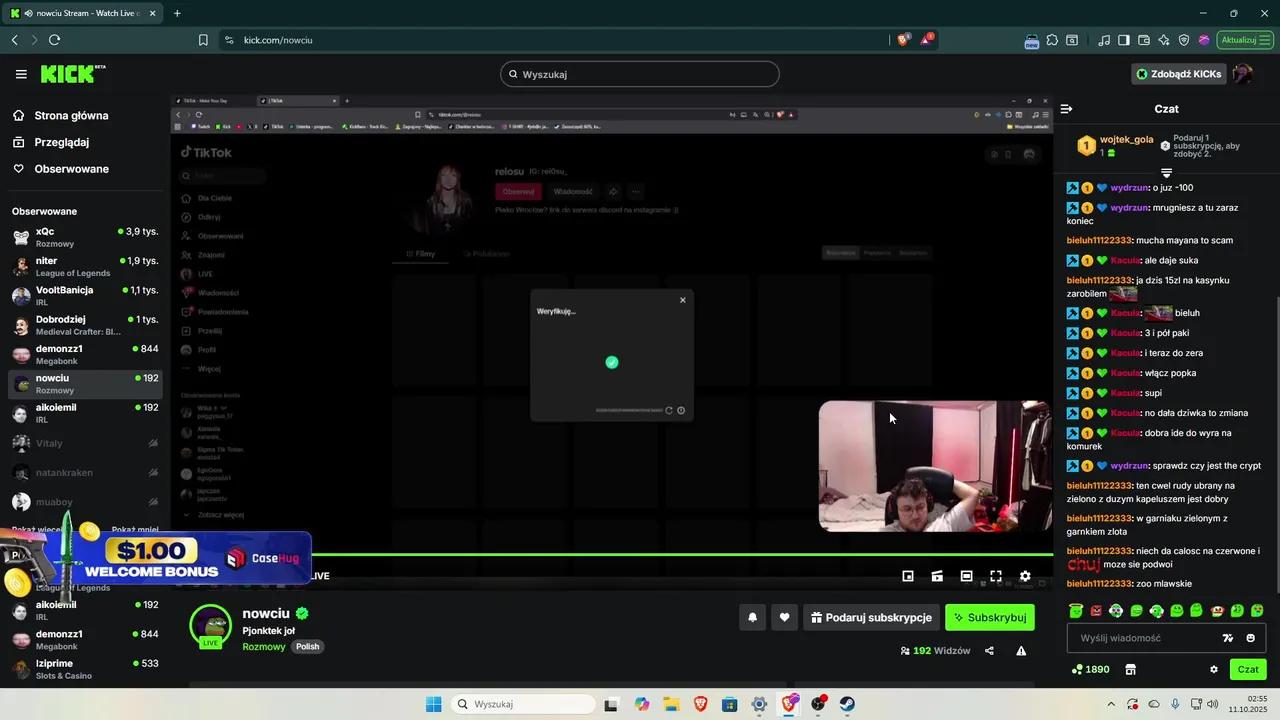Expand the gift leaderboard under wojtek_gola

click(1166, 173)
